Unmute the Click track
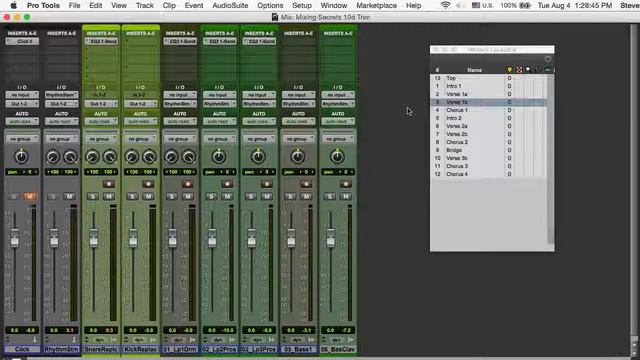This screenshot has width=640, height=360. tap(30, 197)
